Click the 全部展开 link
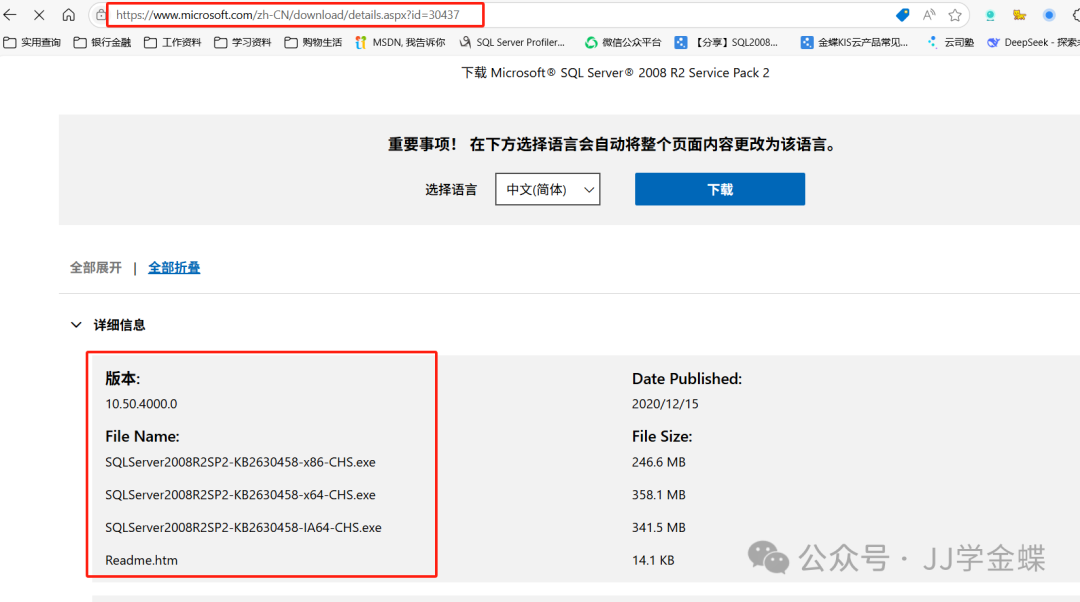The width and height of the screenshot is (1080, 602). pos(96,268)
